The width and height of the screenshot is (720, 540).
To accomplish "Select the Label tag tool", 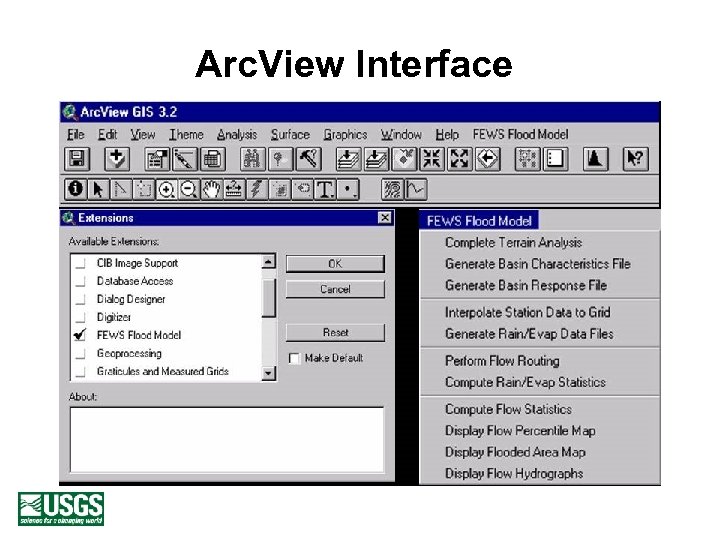I will pyautogui.click(x=302, y=189).
